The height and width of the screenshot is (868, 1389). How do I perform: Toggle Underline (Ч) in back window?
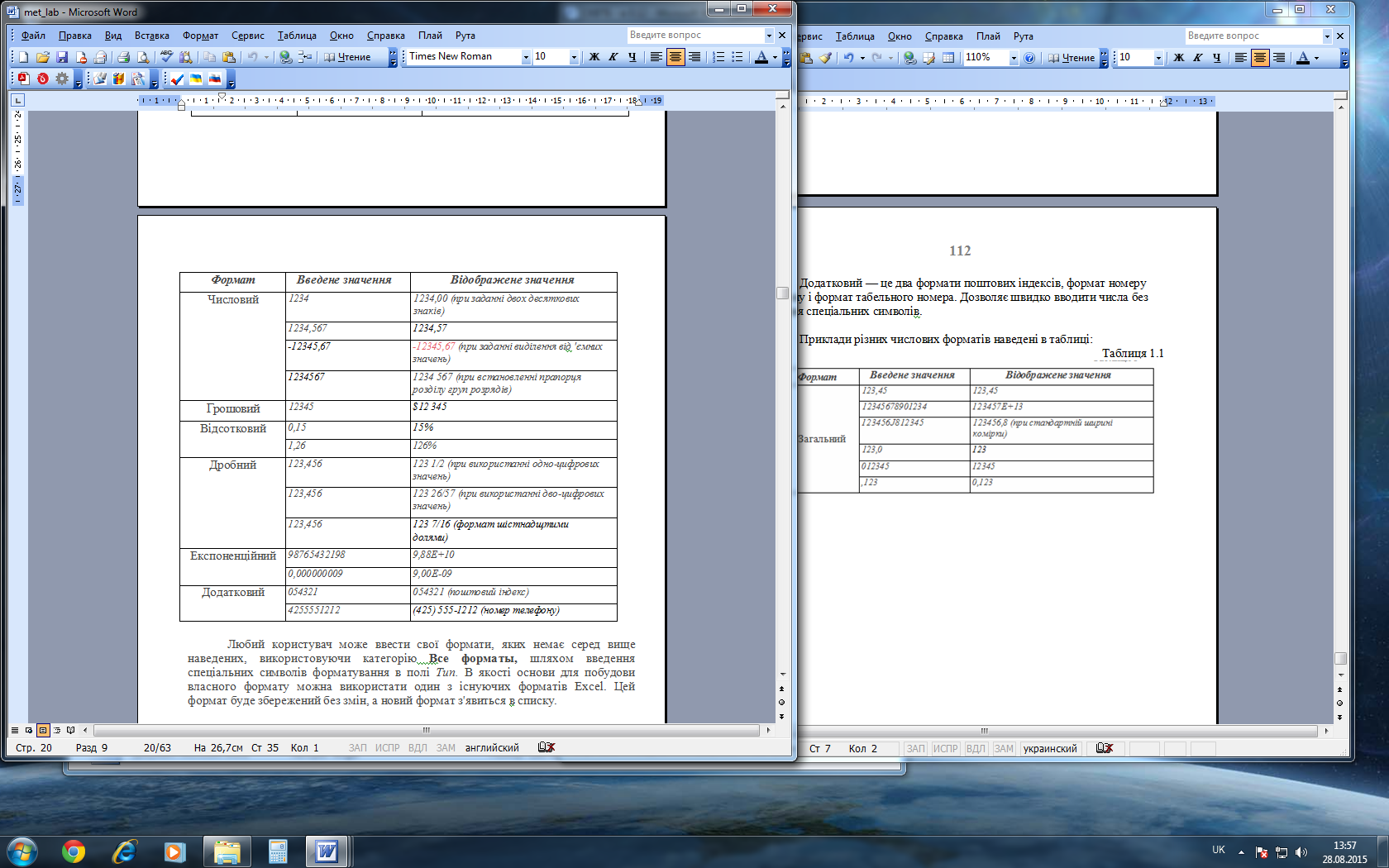point(1217,58)
